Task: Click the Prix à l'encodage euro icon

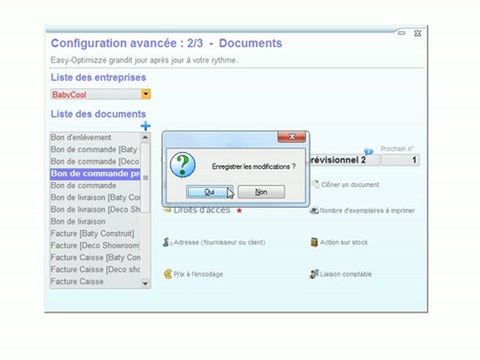Action: tap(168, 274)
